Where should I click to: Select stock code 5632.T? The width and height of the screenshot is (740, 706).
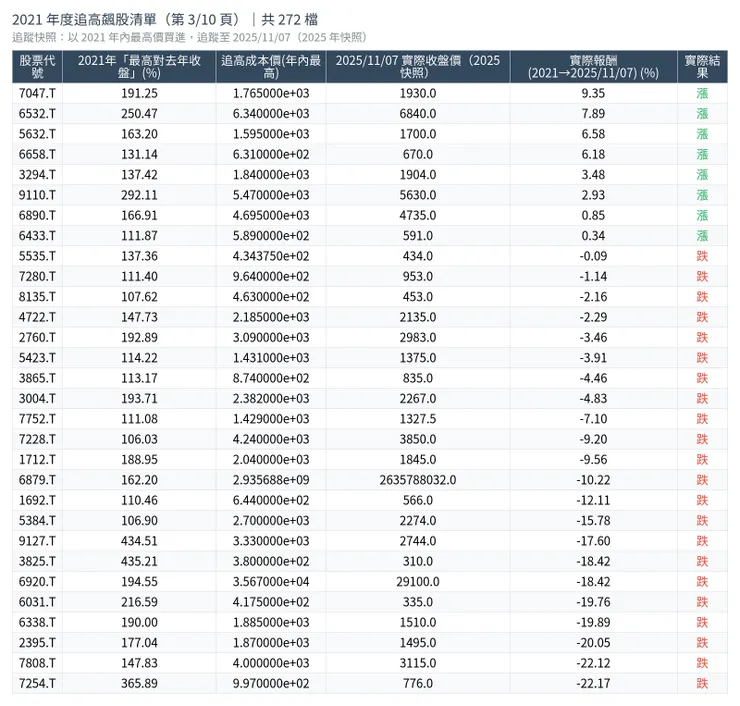tap(37, 134)
